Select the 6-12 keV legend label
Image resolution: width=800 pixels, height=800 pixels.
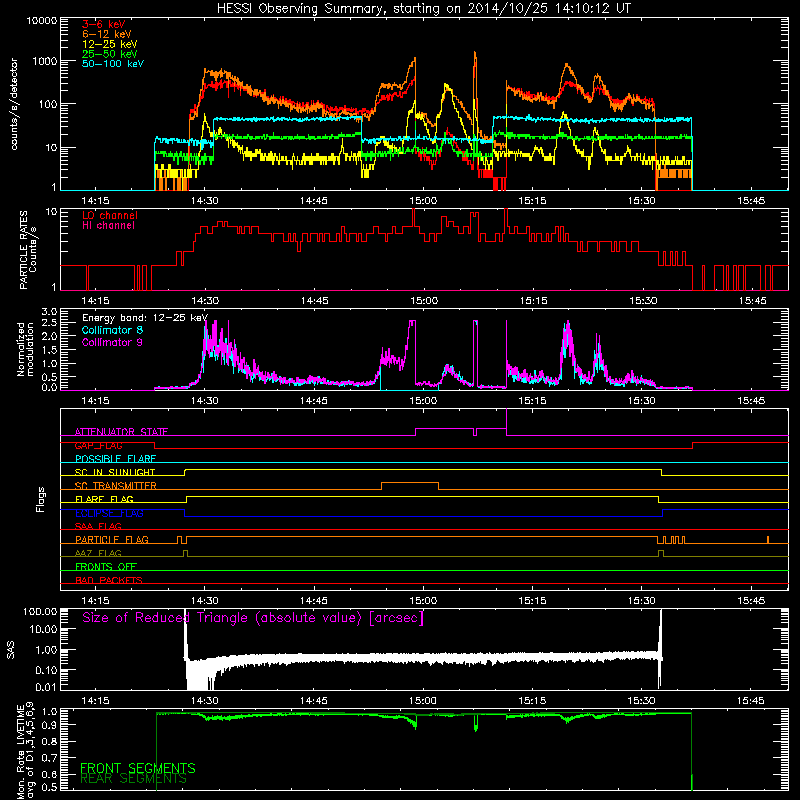[107, 34]
